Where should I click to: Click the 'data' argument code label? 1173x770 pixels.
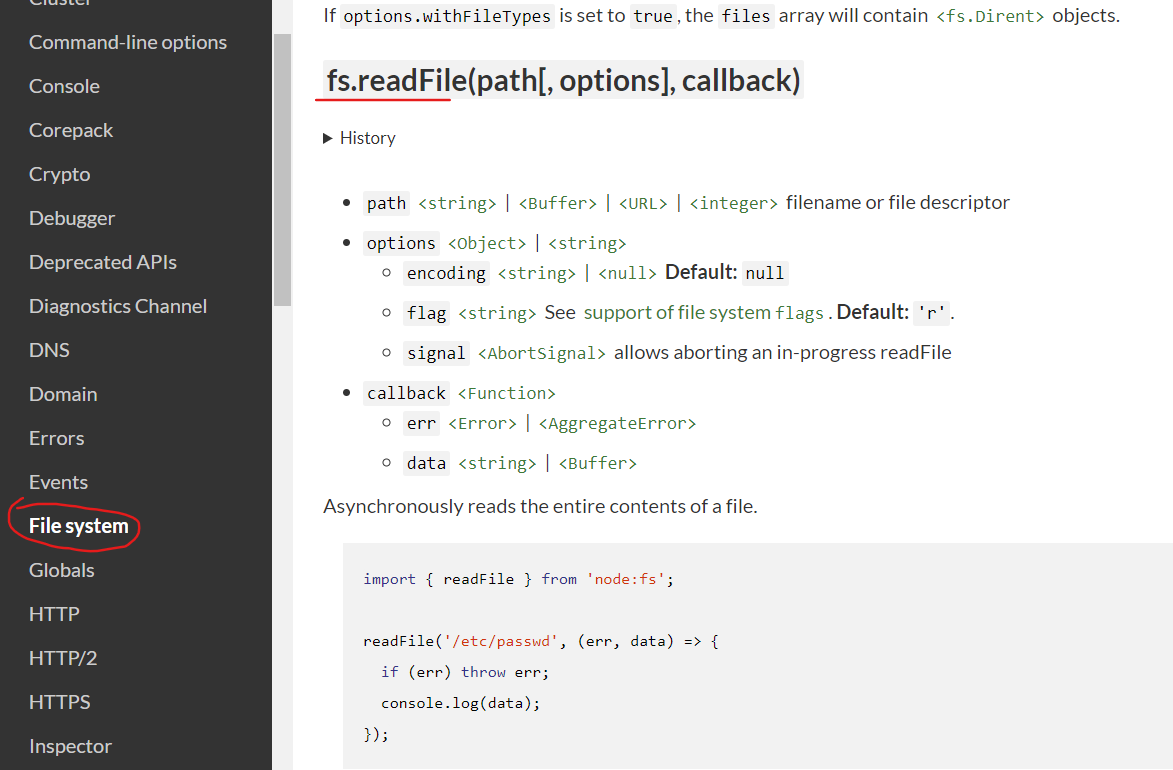pyautogui.click(x=426, y=464)
